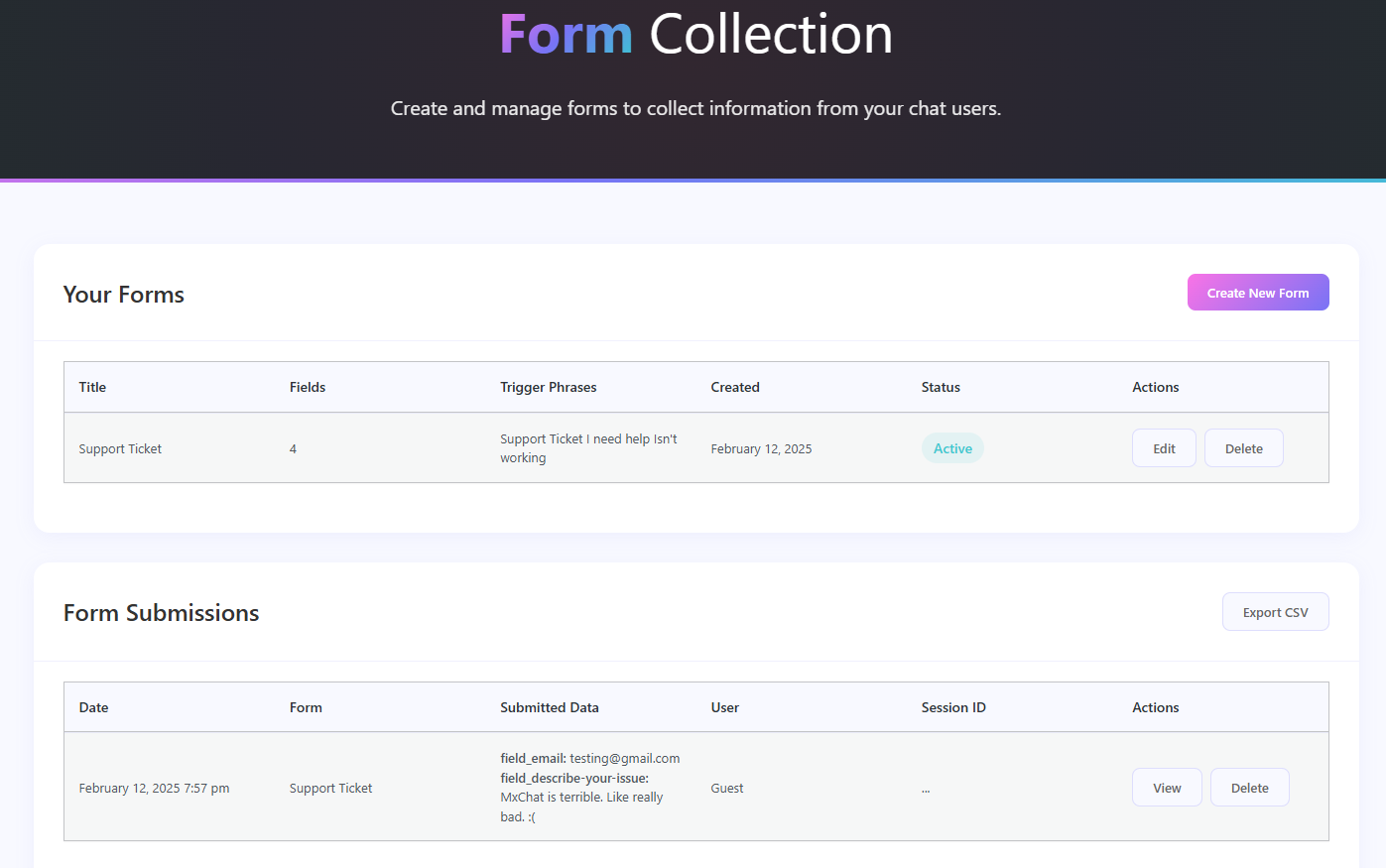Image resolution: width=1386 pixels, height=868 pixels.
Task: Export submissions as CSV
Action: (1276, 612)
